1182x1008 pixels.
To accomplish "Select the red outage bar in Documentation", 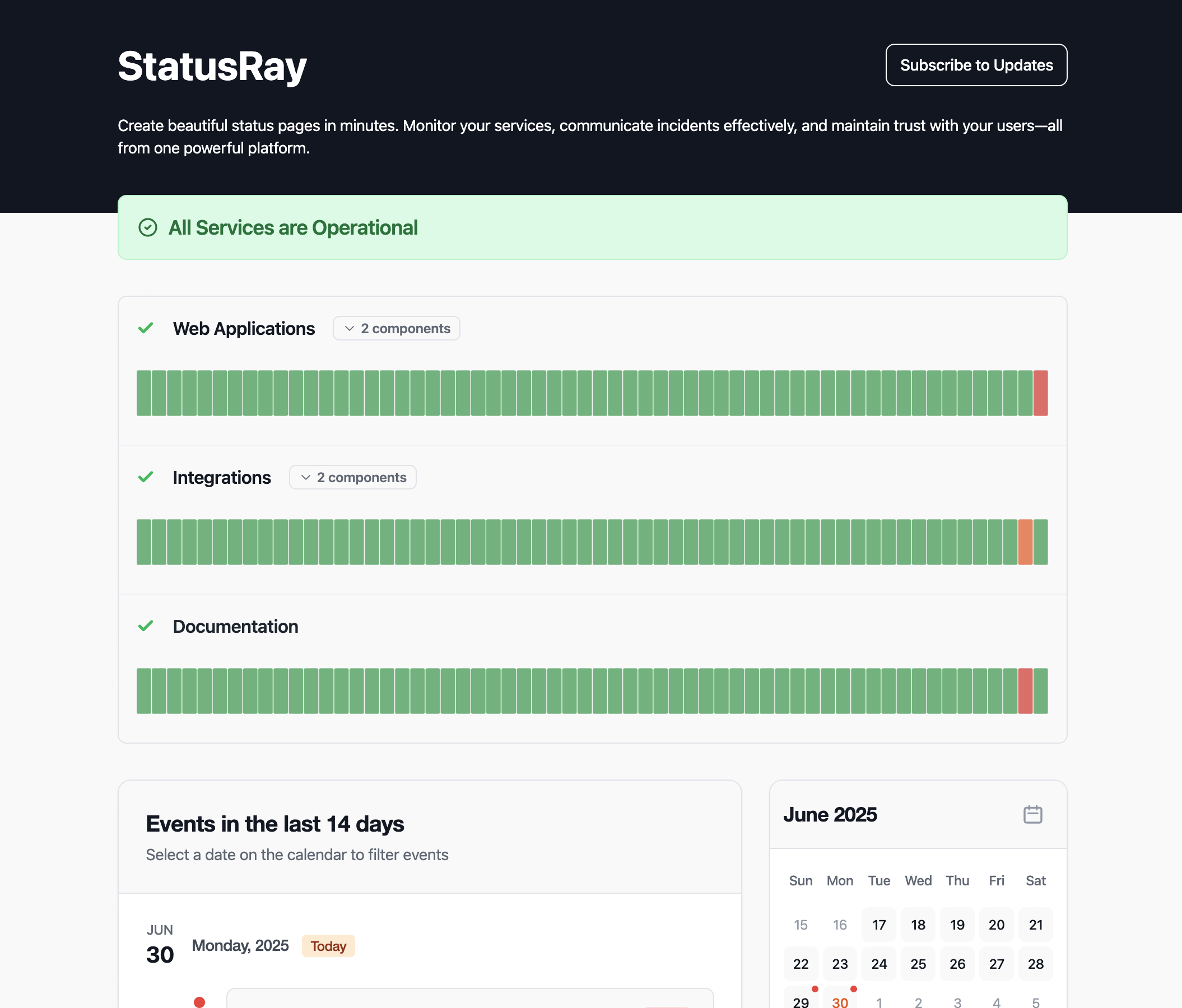I will coord(1025,690).
